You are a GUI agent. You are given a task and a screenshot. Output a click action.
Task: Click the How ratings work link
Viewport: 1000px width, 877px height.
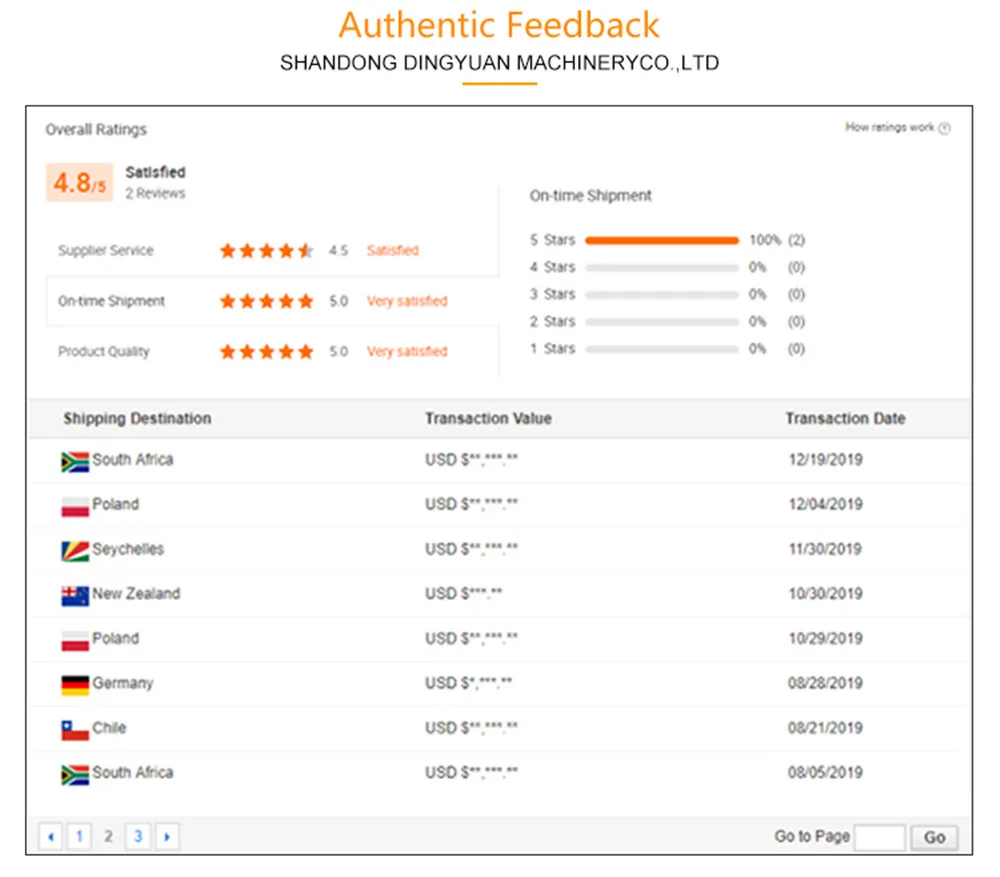coord(890,128)
